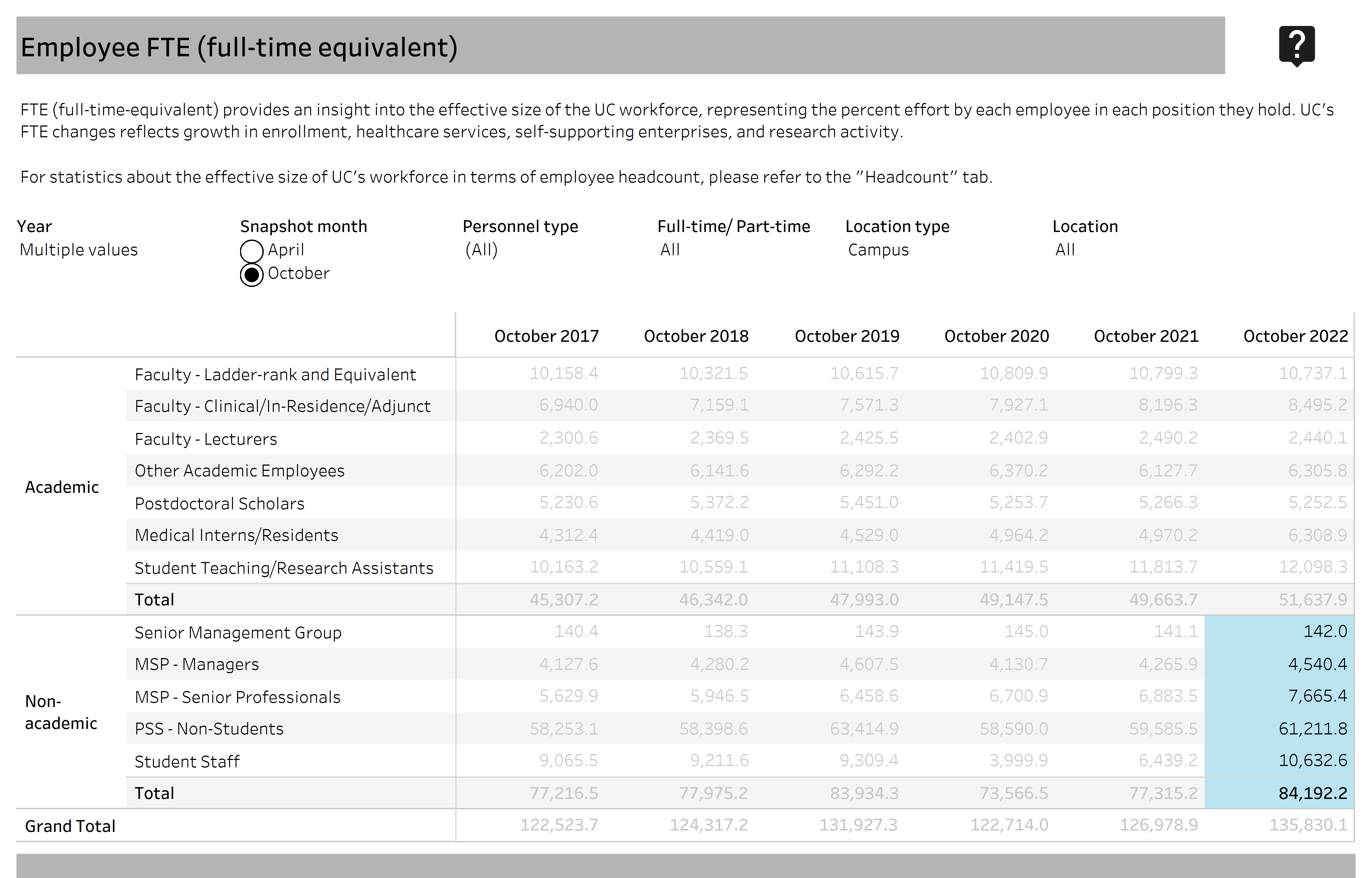Select Faculty - Ladder-rank and Equivalent row
This screenshot has height=878, width=1372.
tap(275, 374)
